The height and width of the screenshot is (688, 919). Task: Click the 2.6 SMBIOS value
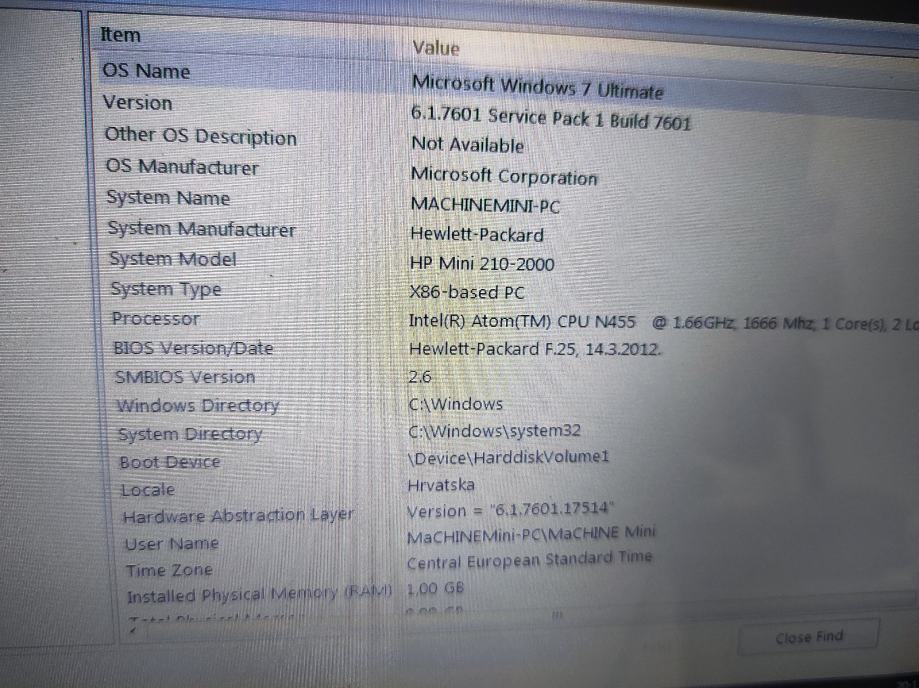[x=420, y=376]
